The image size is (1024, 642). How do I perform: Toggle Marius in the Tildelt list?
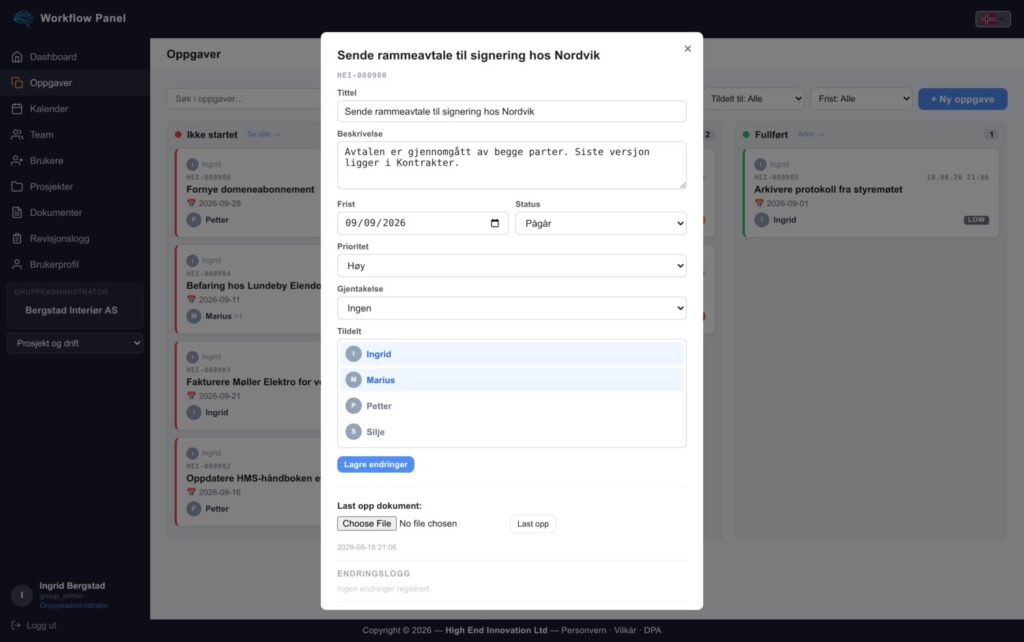pyautogui.click(x=511, y=379)
